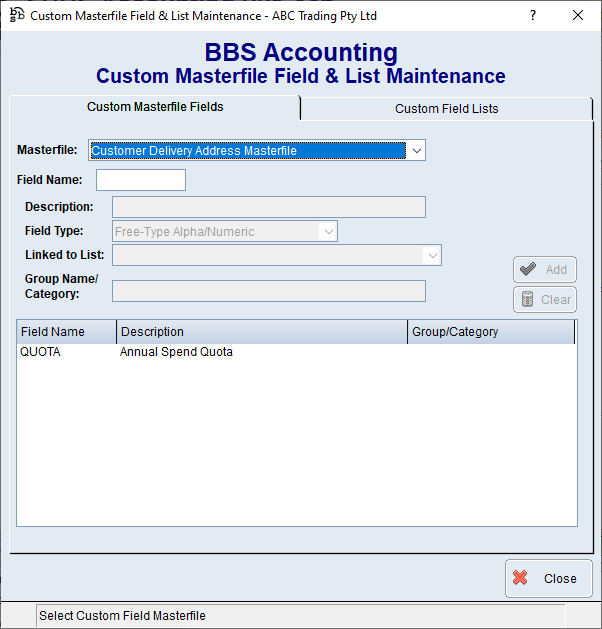Open the Linked to List dropdown

pyautogui.click(x=432, y=255)
